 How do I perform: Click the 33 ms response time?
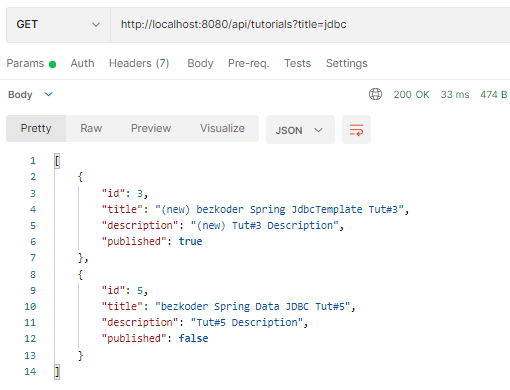[455, 95]
